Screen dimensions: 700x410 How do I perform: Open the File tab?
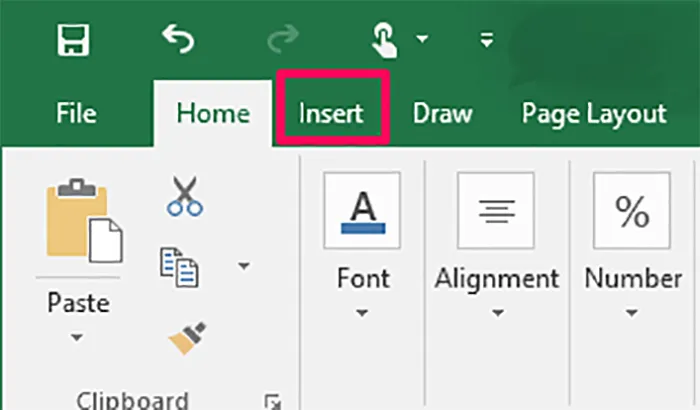pos(76,113)
